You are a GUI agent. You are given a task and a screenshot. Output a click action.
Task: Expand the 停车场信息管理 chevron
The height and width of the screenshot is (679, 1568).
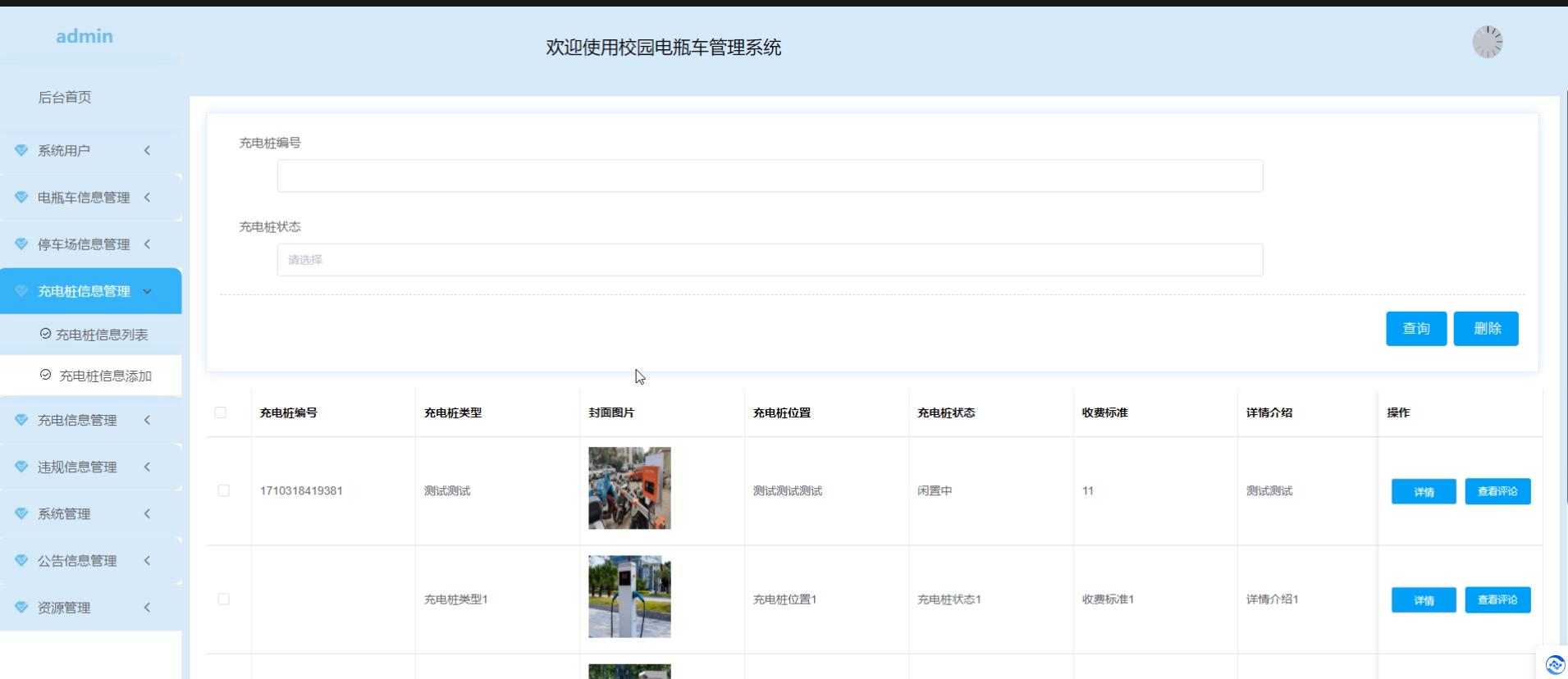[148, 244]
